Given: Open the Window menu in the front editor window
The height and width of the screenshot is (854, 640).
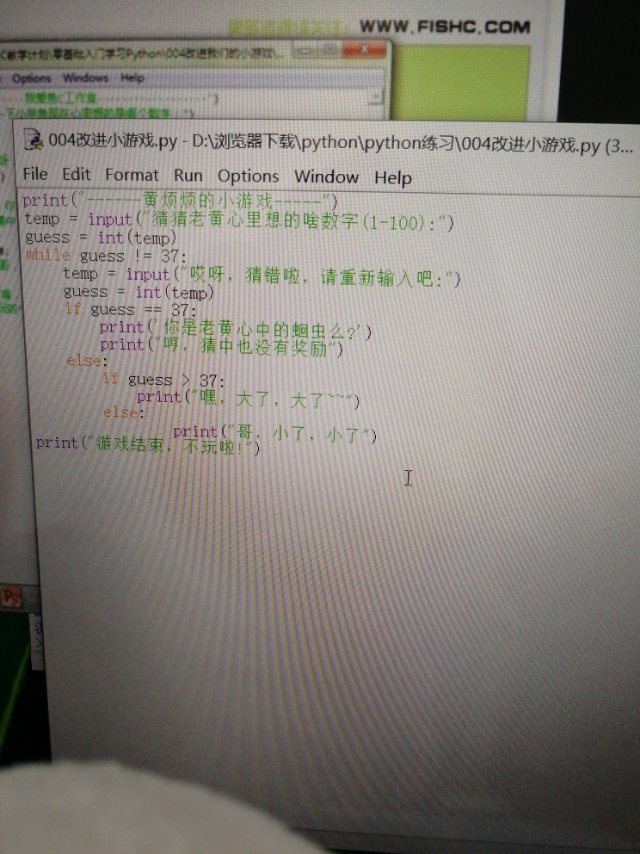Looking at the screenshot, I should click(x=326, y=177).
